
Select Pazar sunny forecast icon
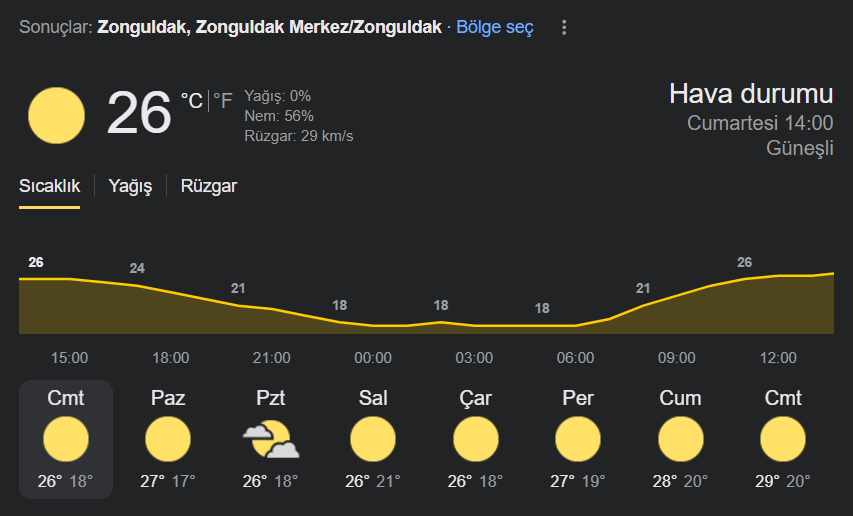point(168,439)
